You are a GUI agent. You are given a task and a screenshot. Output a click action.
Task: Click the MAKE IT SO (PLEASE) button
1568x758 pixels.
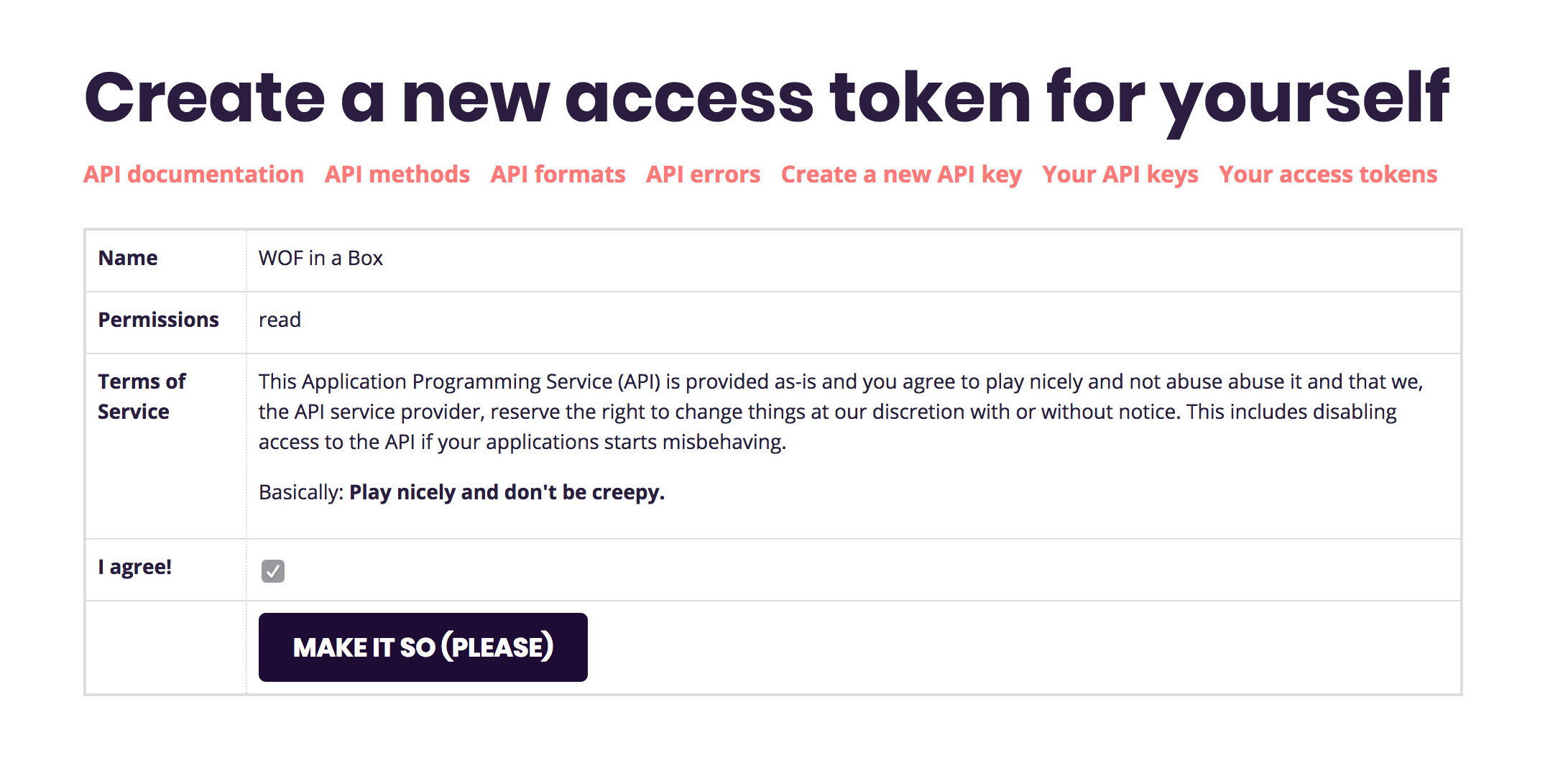click(423, 647)
